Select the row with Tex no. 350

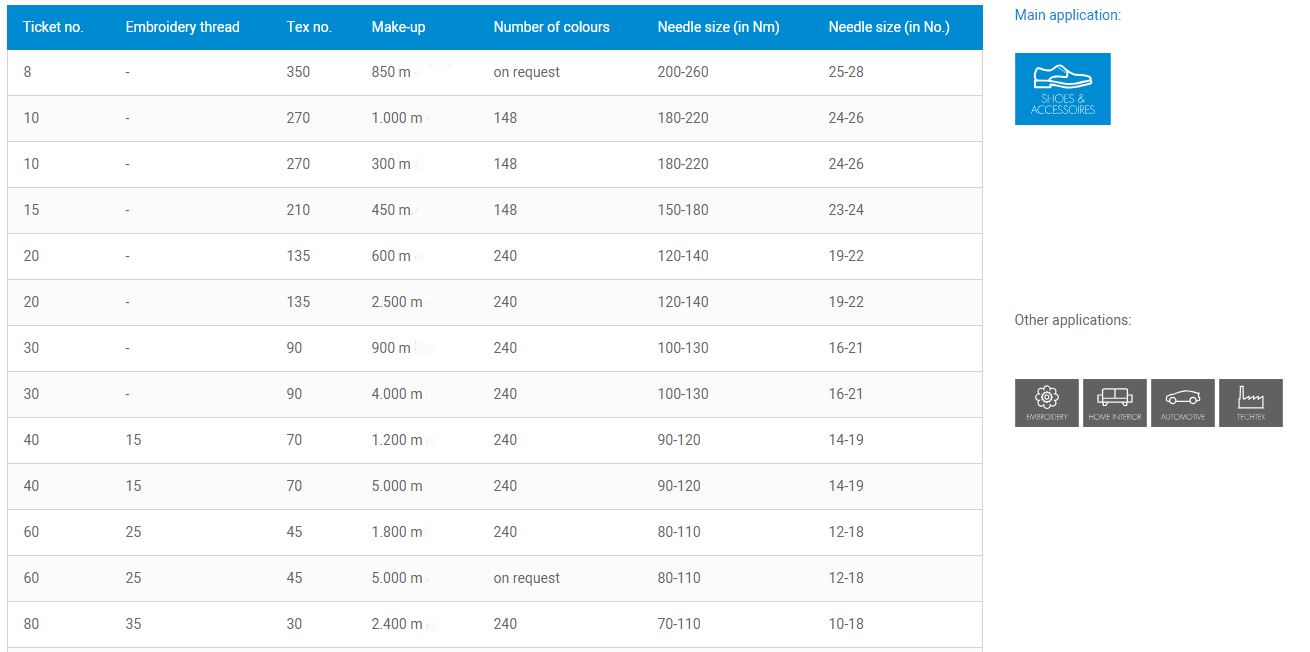click(x=495, y=72)
